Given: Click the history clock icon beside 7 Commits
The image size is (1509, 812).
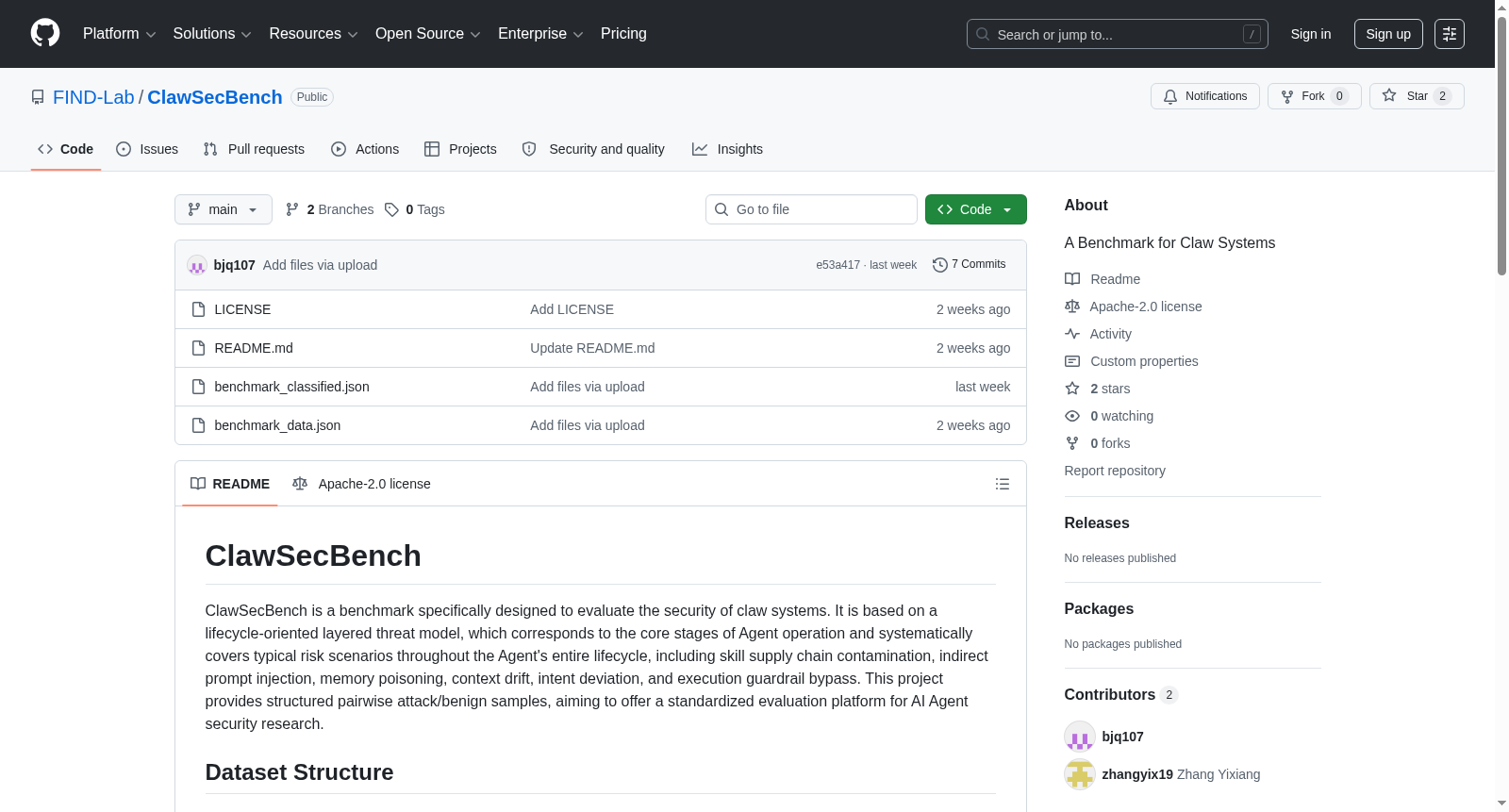Looking at the screenshot, I should (940, 265).
